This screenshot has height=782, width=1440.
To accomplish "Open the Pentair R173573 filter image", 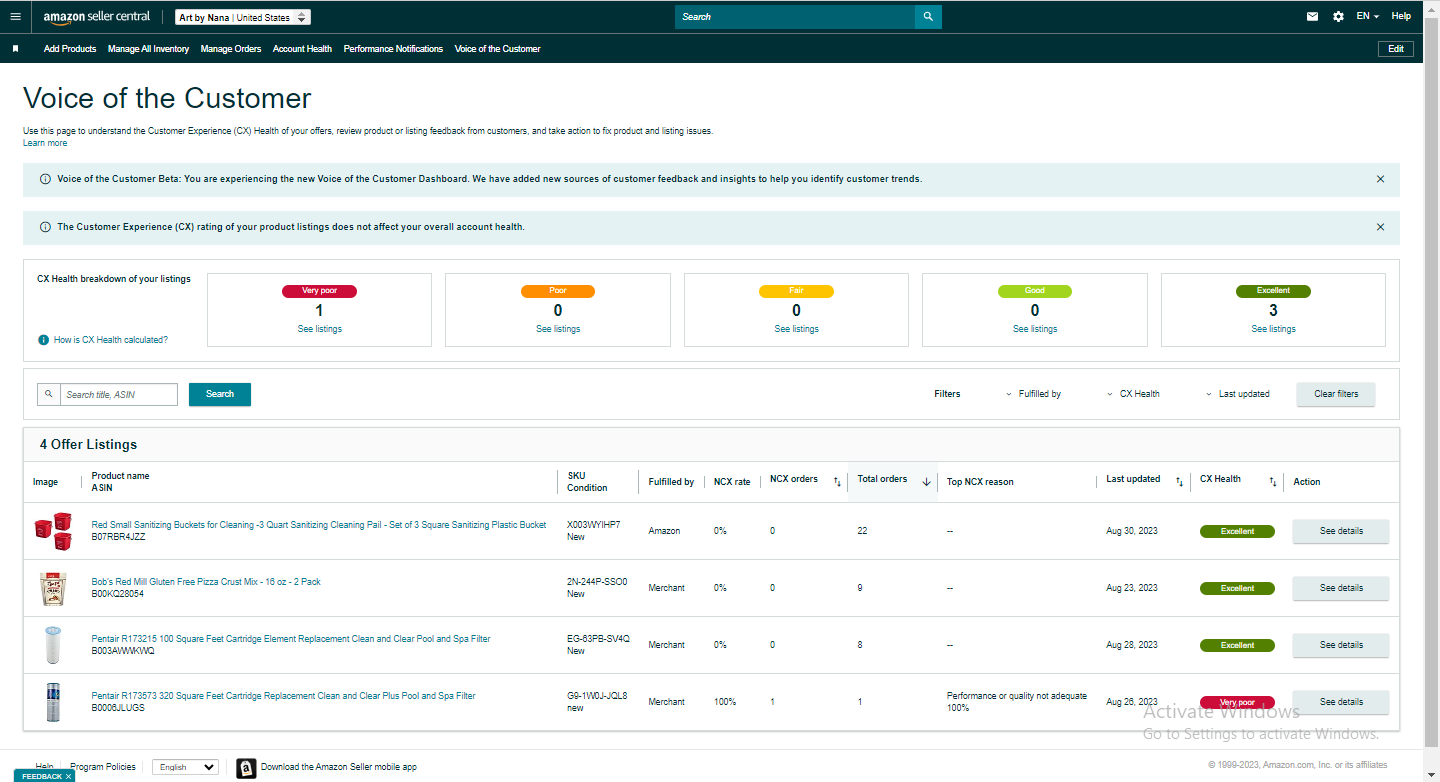I will point(53,702).
